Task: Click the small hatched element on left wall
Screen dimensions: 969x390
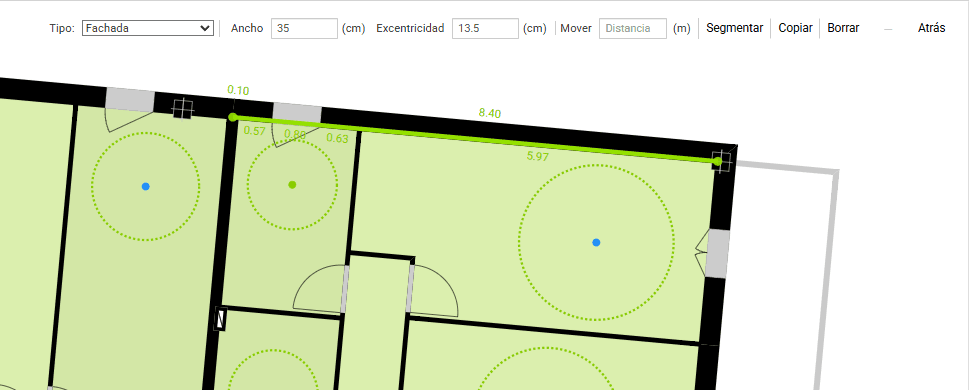Action: click(x=220, y=319)
